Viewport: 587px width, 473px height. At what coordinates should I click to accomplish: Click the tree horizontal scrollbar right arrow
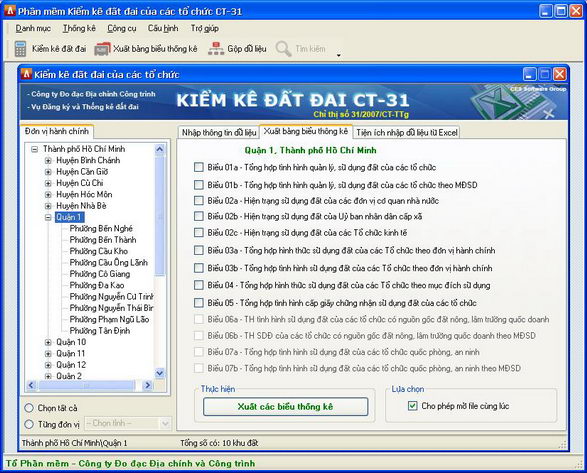[147, 385]
